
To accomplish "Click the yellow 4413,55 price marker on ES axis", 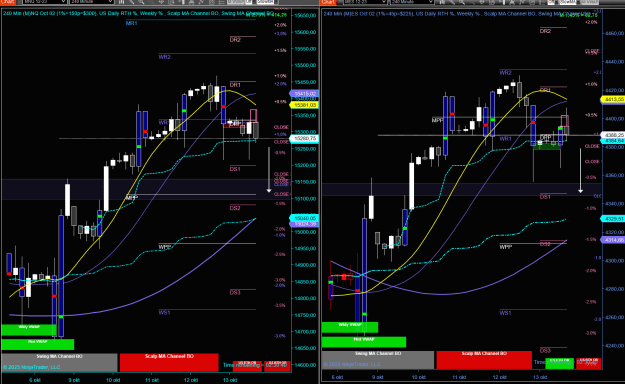I will click(x=613, y=99).
